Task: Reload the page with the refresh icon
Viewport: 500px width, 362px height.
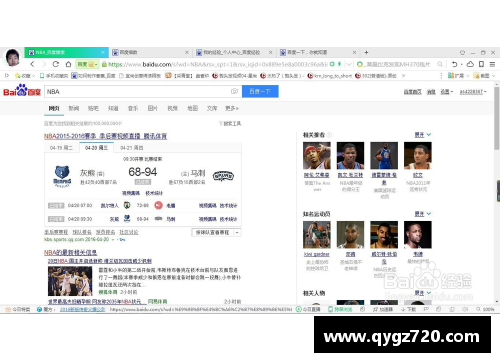Action: 56,64
